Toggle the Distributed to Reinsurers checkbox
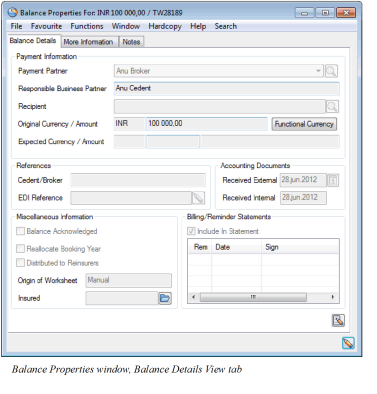Image resolution: width=377 pixels, height=394 pixels. (x=20, y=263)
